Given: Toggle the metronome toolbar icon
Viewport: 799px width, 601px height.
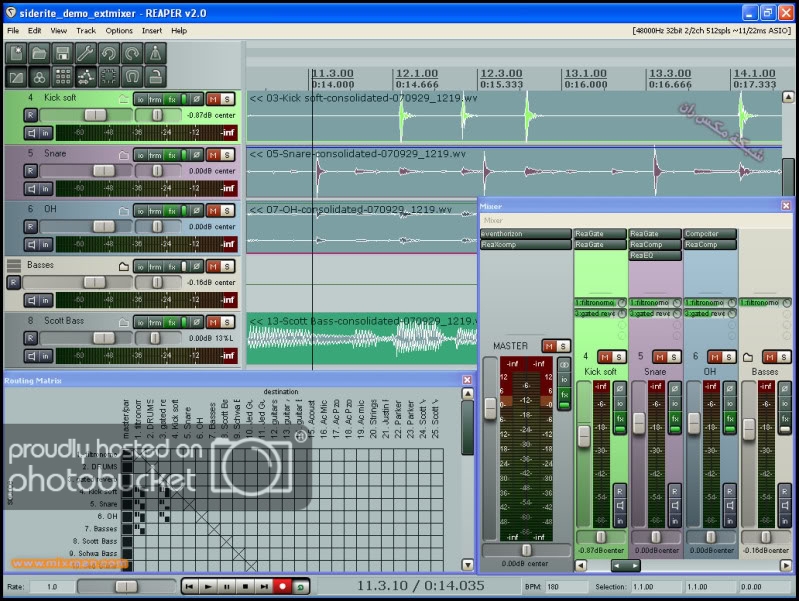Looking at the screenshot, I should click(155, 54).
